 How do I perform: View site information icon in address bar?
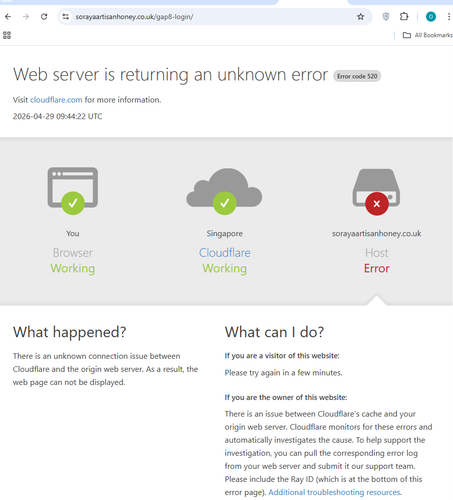pyautogui.click(x=66, y=16)
